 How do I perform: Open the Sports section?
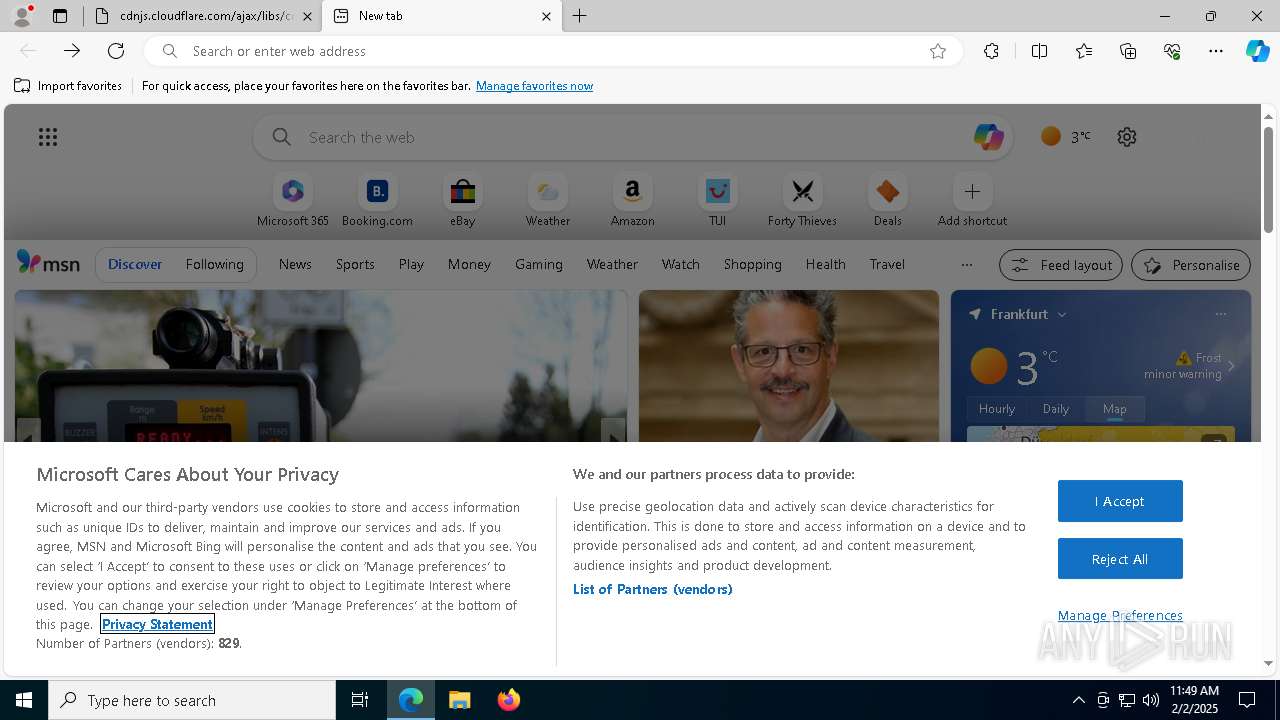coord(355,265)
